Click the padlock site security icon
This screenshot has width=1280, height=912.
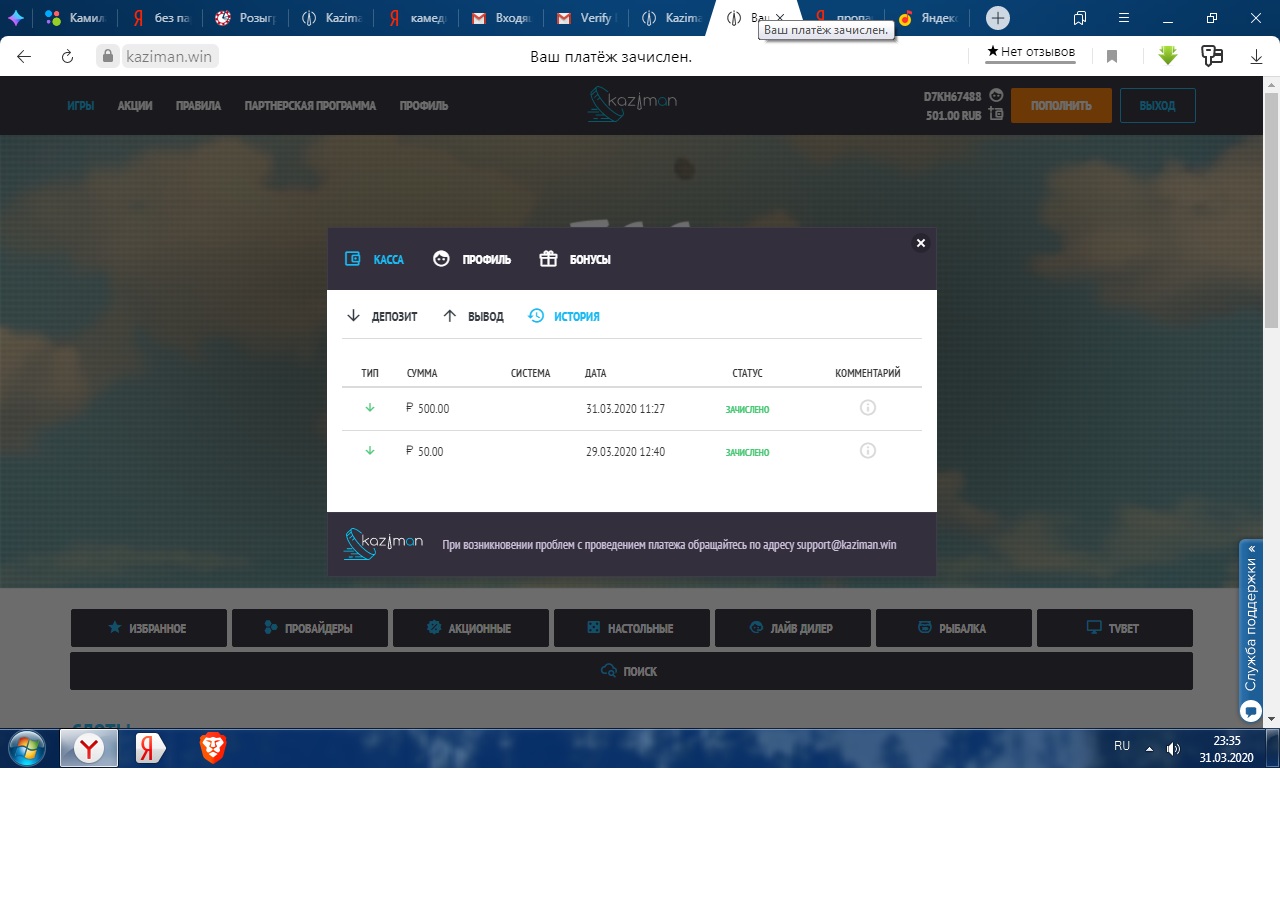pyautogui.click(x=107, y=56)
